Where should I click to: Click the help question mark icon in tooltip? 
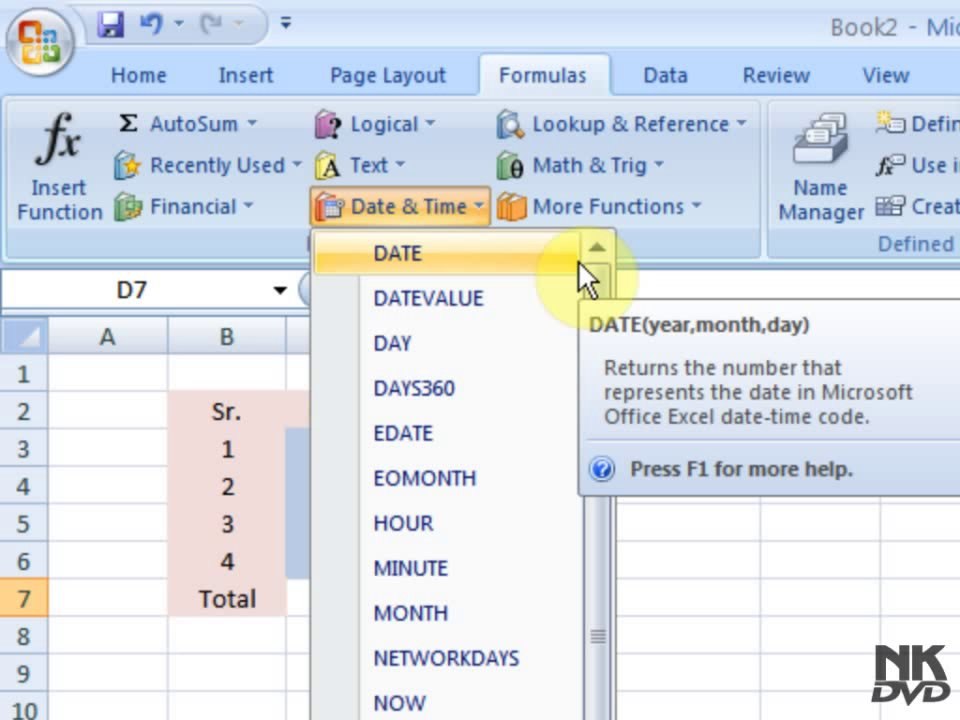[x=602, y=469]
